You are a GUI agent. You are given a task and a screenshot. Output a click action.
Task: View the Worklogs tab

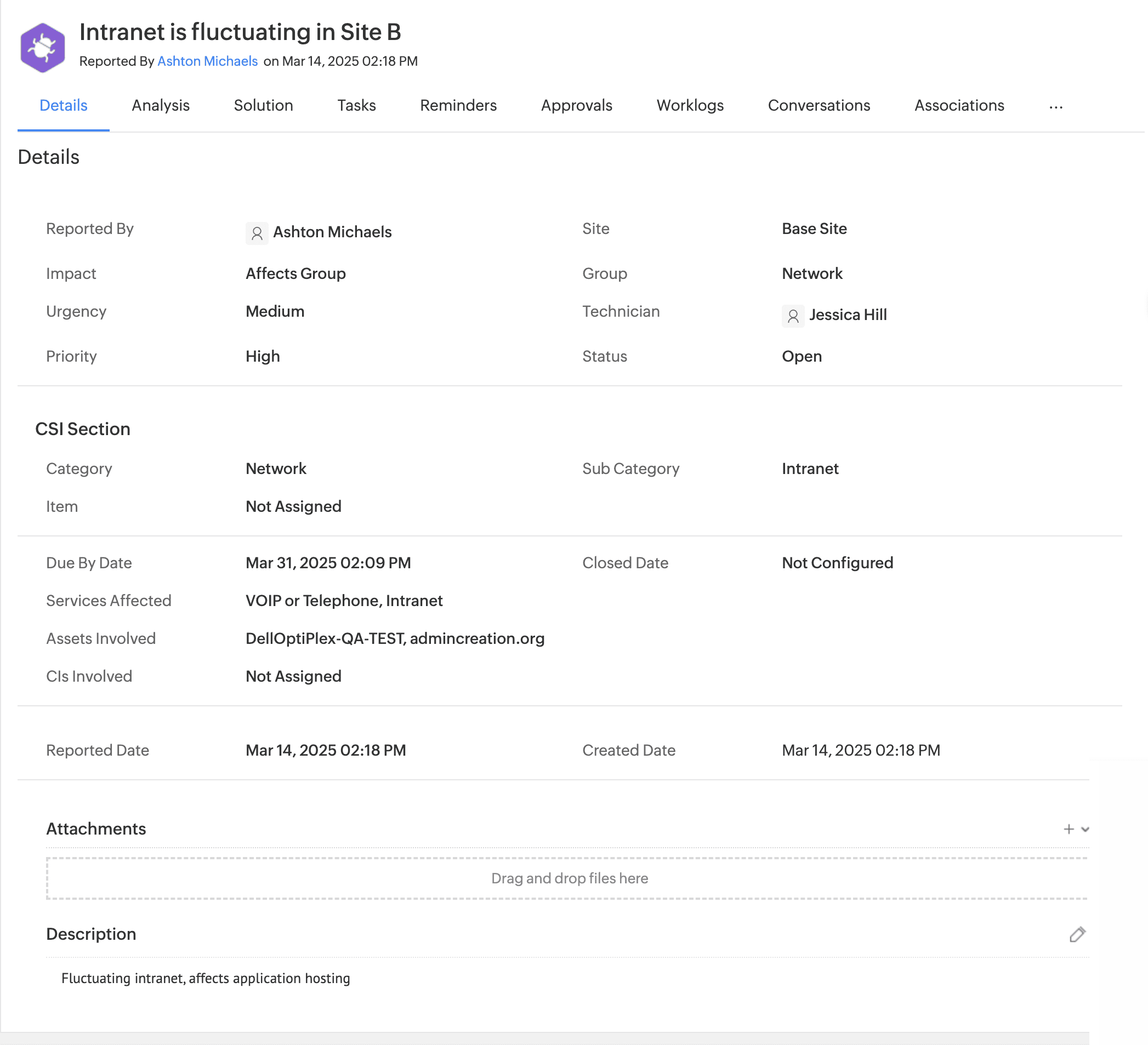(690, 106)
